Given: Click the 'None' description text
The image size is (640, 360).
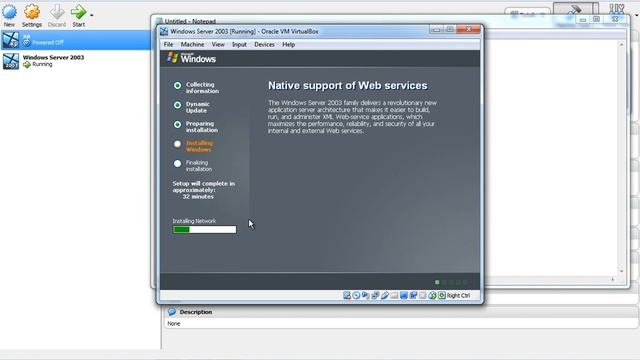Looking at the screenshot, I should pyautogui.click(x=173, y=323).
